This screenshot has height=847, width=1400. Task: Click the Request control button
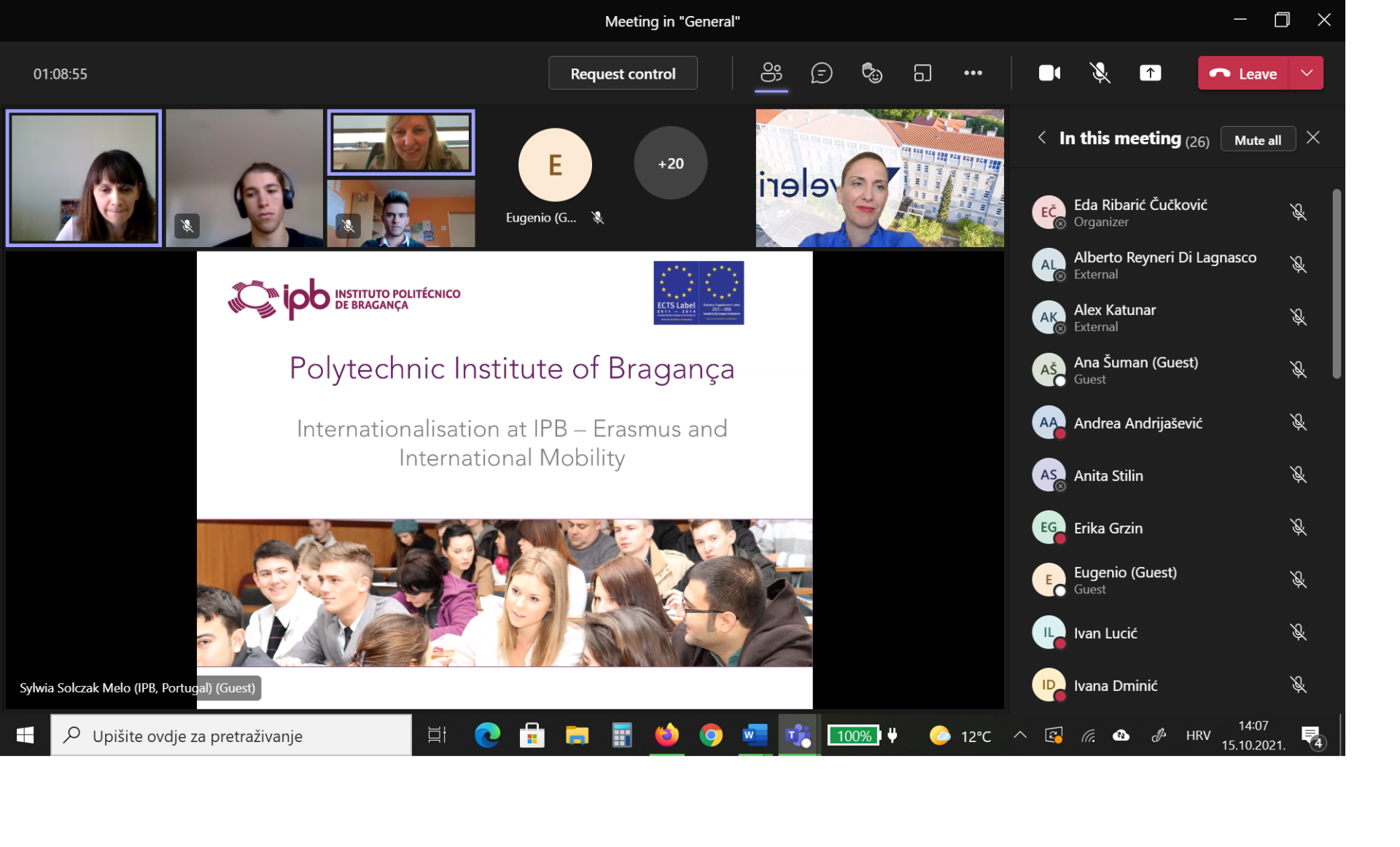(x=623, y=74)
